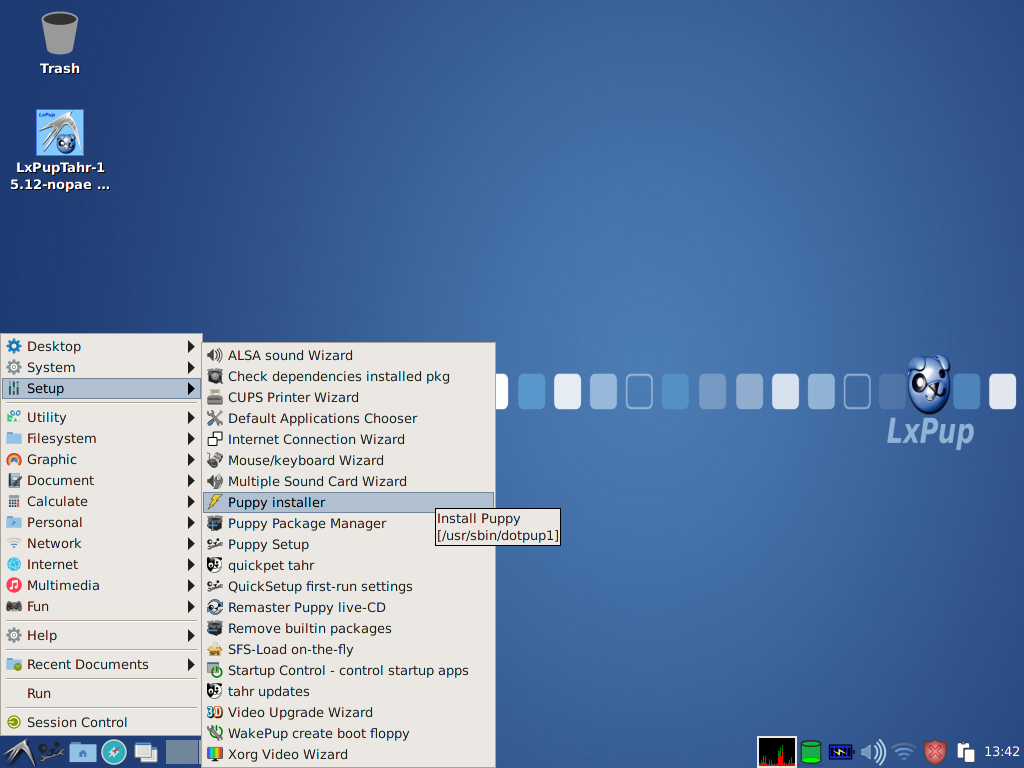The height and width of the screenshot is (768, 1024).
Task: Expand the Recent Documents submenu arrow
Action: pyautogui.click(x=191, y=664)
